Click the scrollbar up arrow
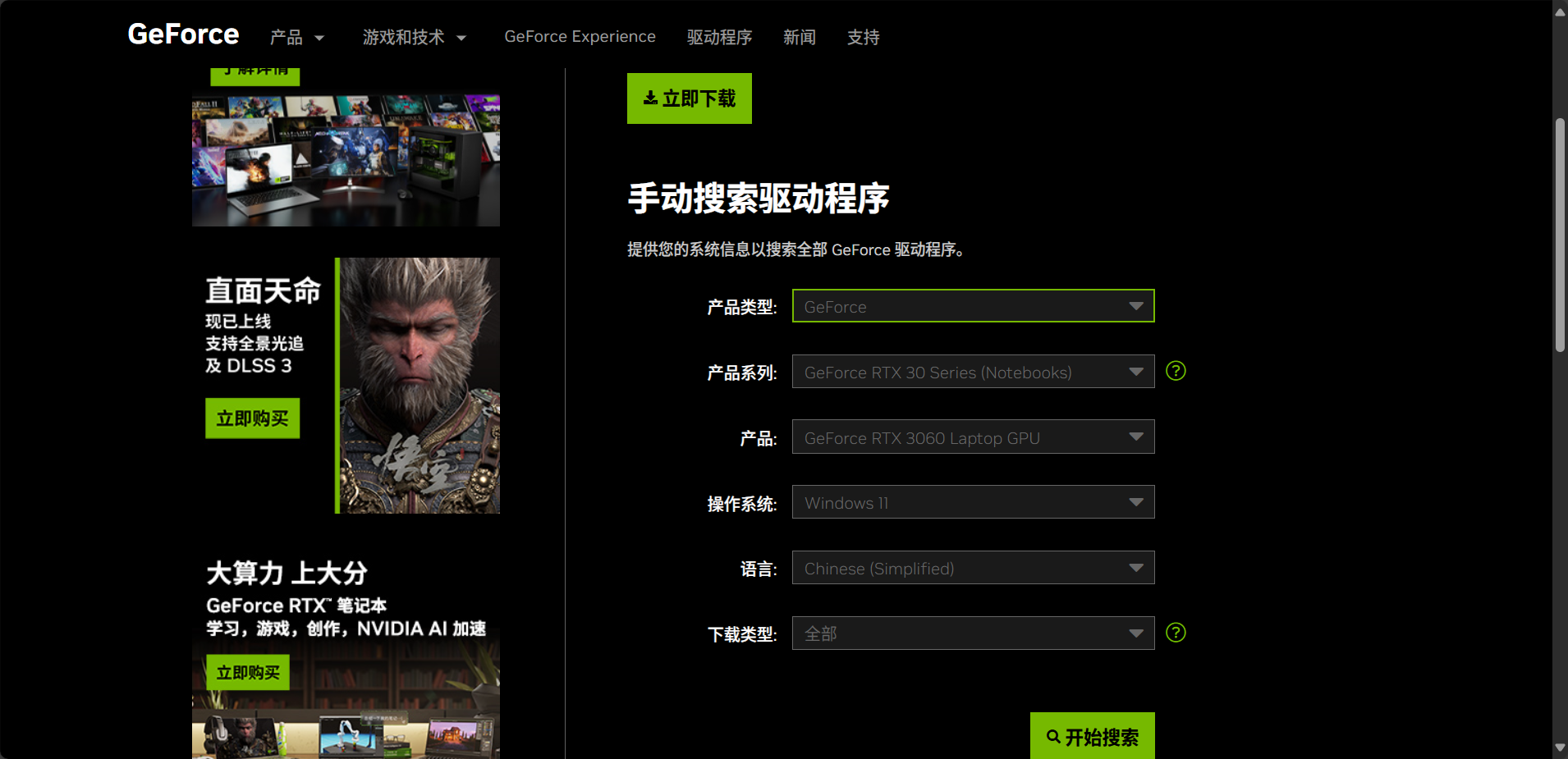 point(1560,11)
